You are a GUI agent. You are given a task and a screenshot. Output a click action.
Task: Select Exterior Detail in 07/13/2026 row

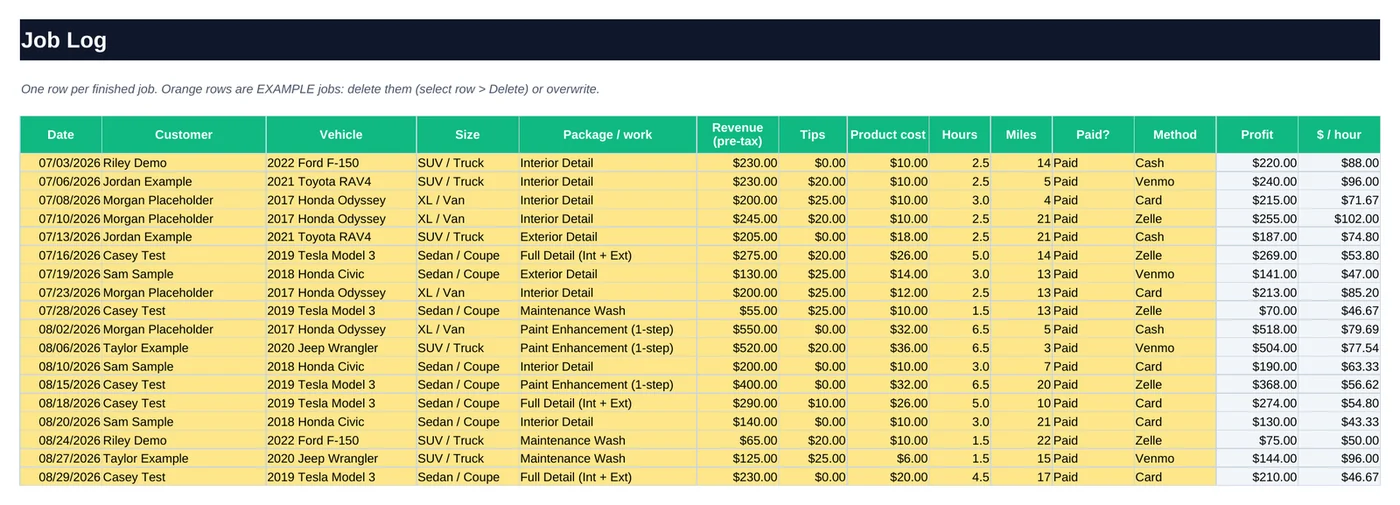pyautogui.click(x=607, y=237)
